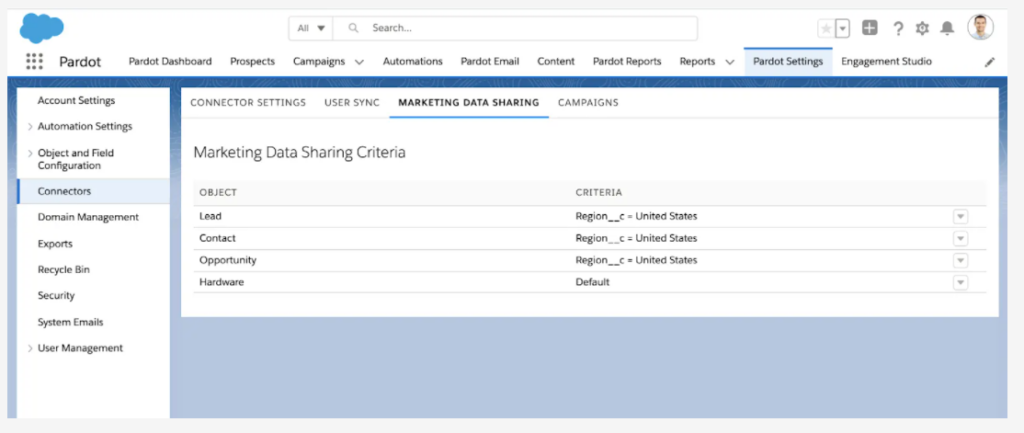Image resolution: width=1024 pixels, height=433 pixels.
Task: Open System Emails in the sidebar
Action: tap(71, 322)
